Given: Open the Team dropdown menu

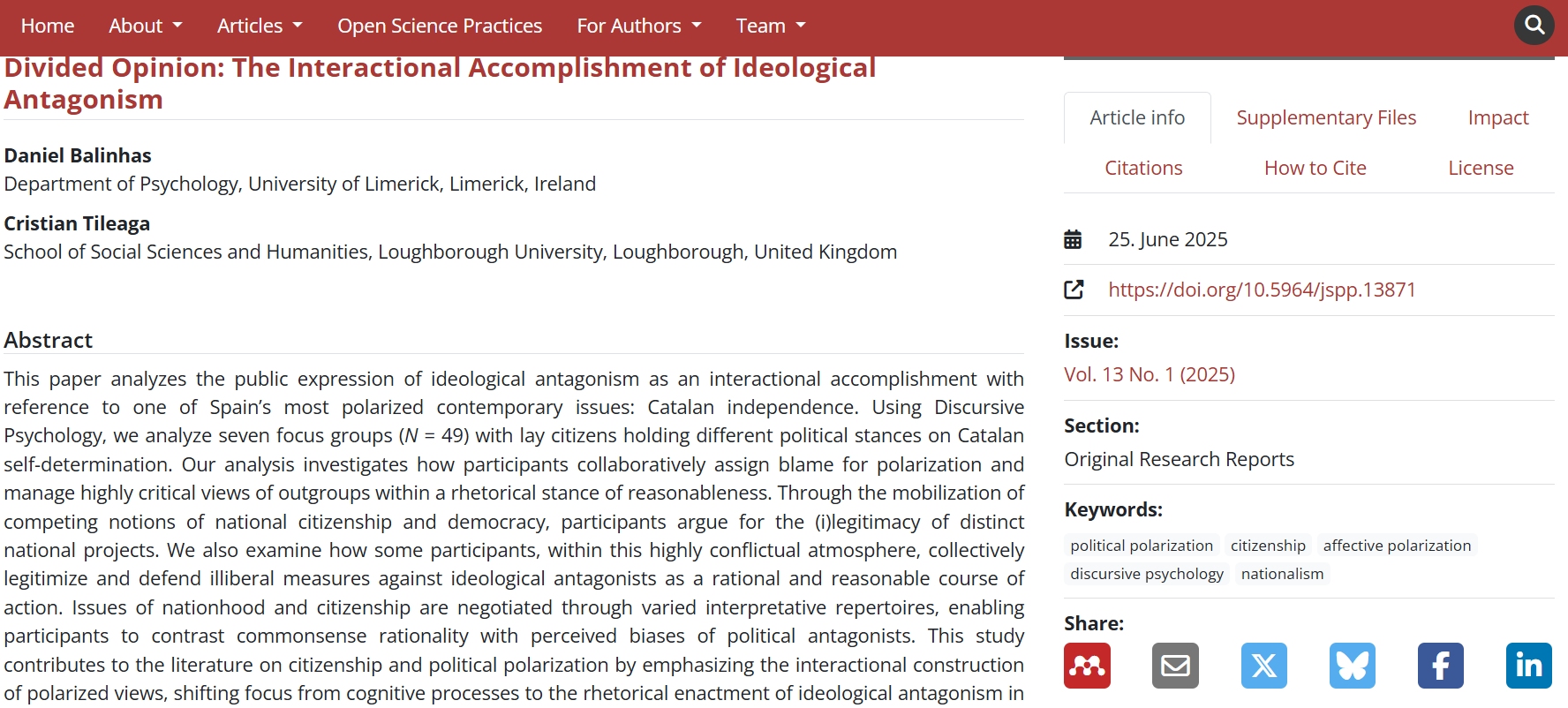Looking at the screenshot, I should tap(771, 26).
